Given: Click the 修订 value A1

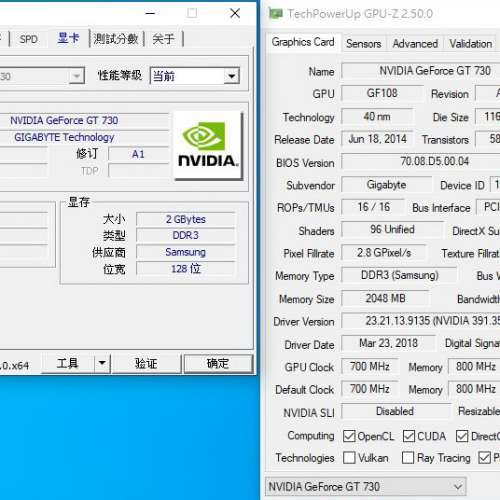Looking at the screenshot, I should (138, 154).
